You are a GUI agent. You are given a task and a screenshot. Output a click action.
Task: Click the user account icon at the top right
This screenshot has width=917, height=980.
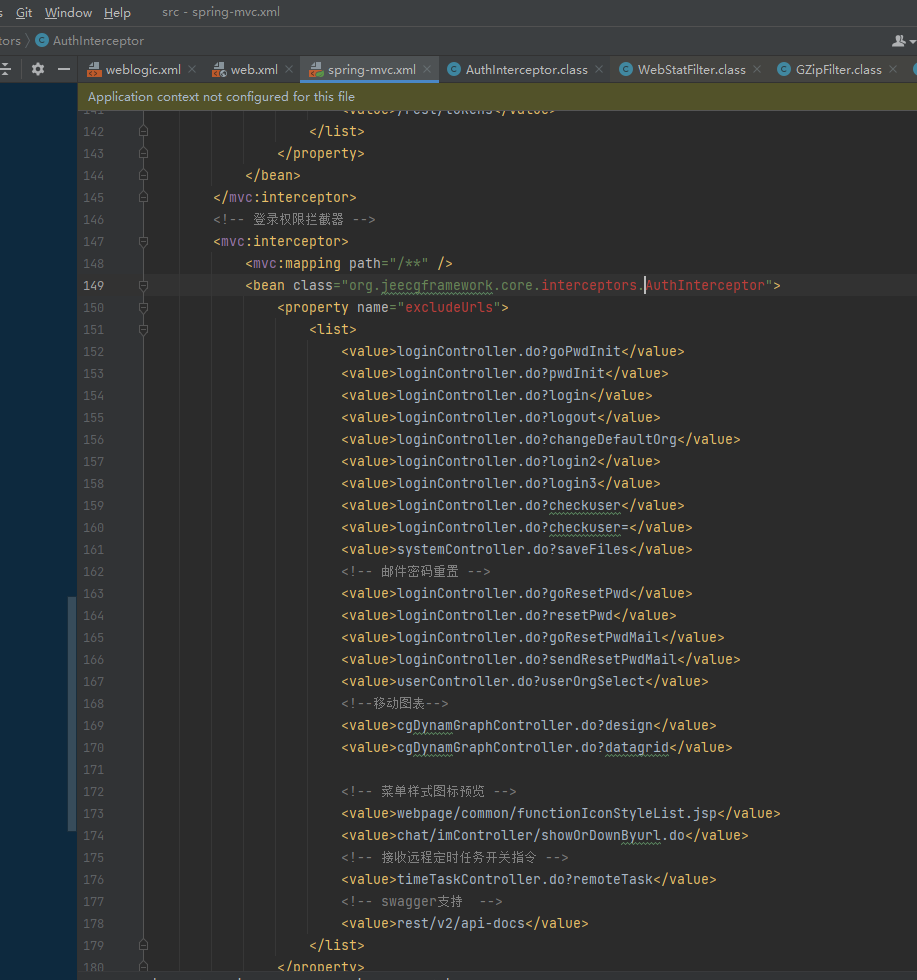[x=899, y=41]
